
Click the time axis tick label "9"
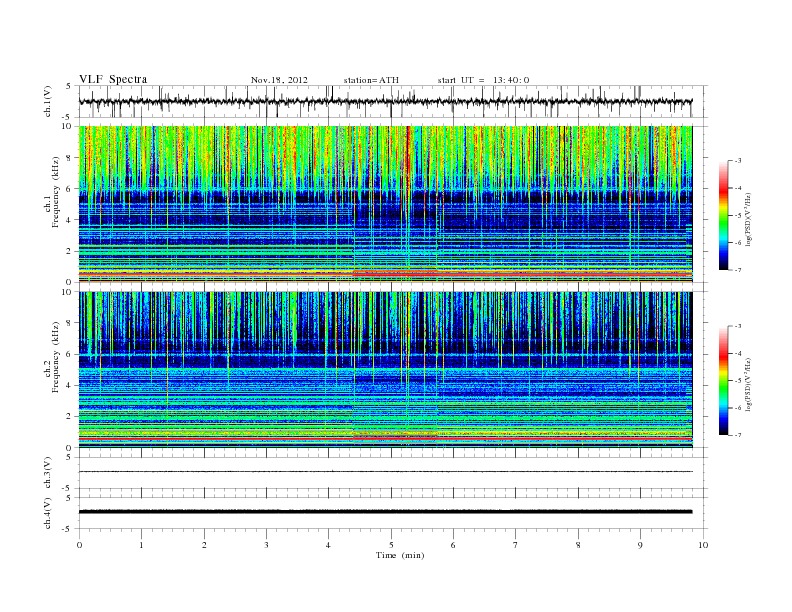[x=640, y=545]
